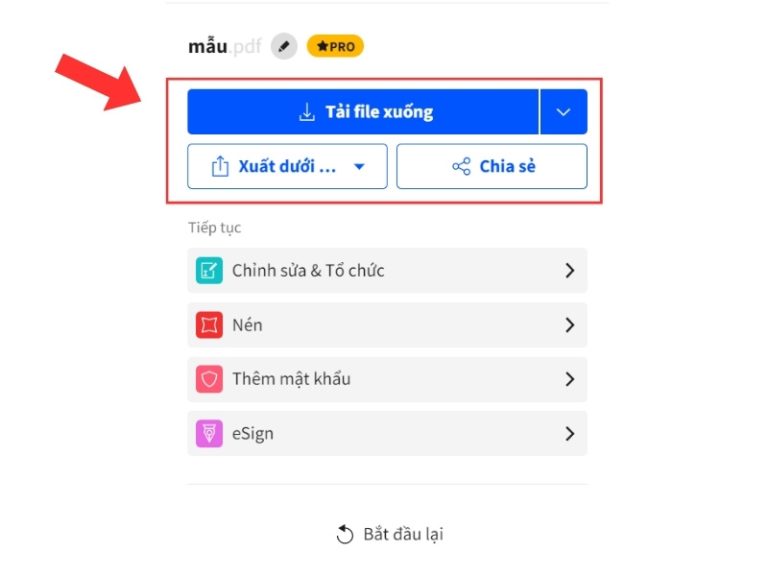Click the Tải file xuống button

tap(362, 112)
